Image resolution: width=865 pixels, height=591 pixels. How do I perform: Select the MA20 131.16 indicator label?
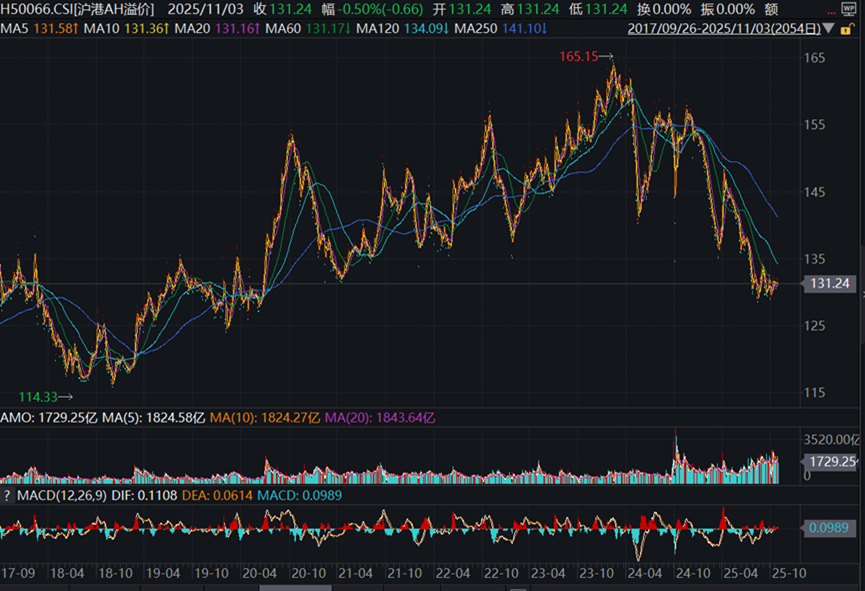coord(217,28)
